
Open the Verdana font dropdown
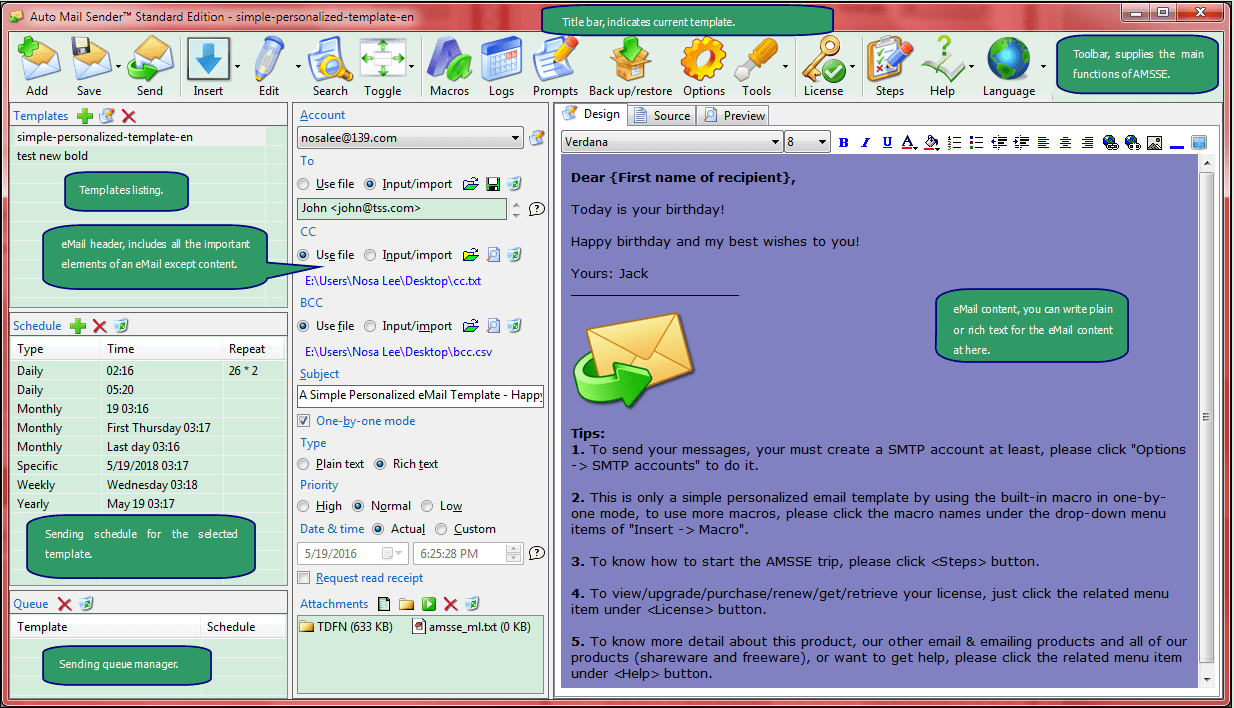coord(672,142)
